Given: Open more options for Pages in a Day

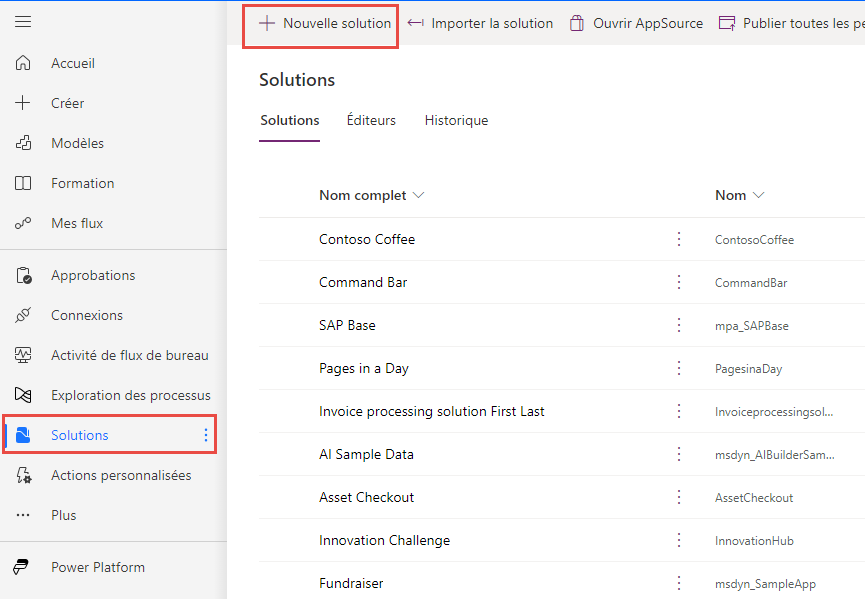Looking at the screenshot, I should [679, 368].
